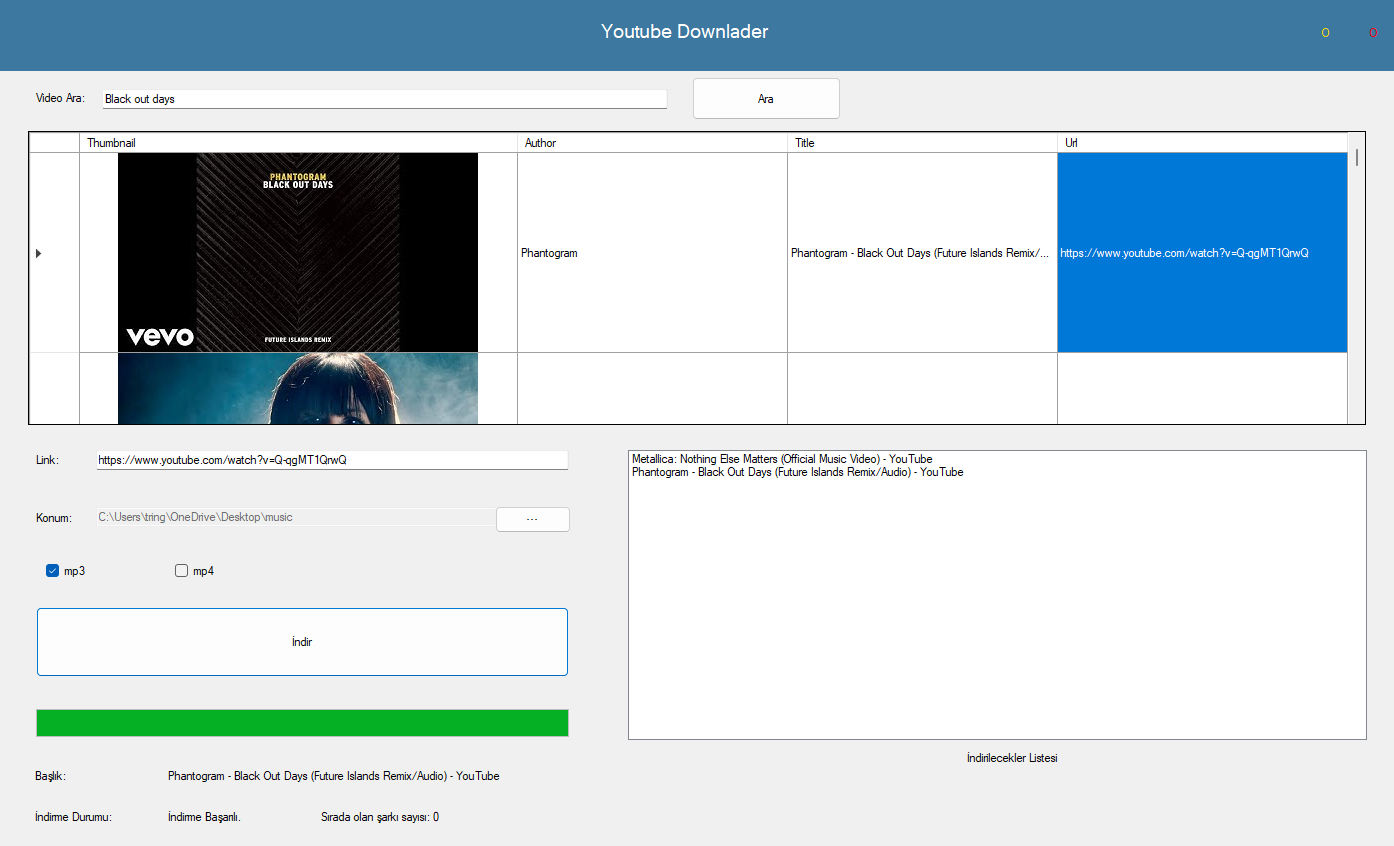
Task: Click inside the Video Ara search field
Action: pos(383,98)
